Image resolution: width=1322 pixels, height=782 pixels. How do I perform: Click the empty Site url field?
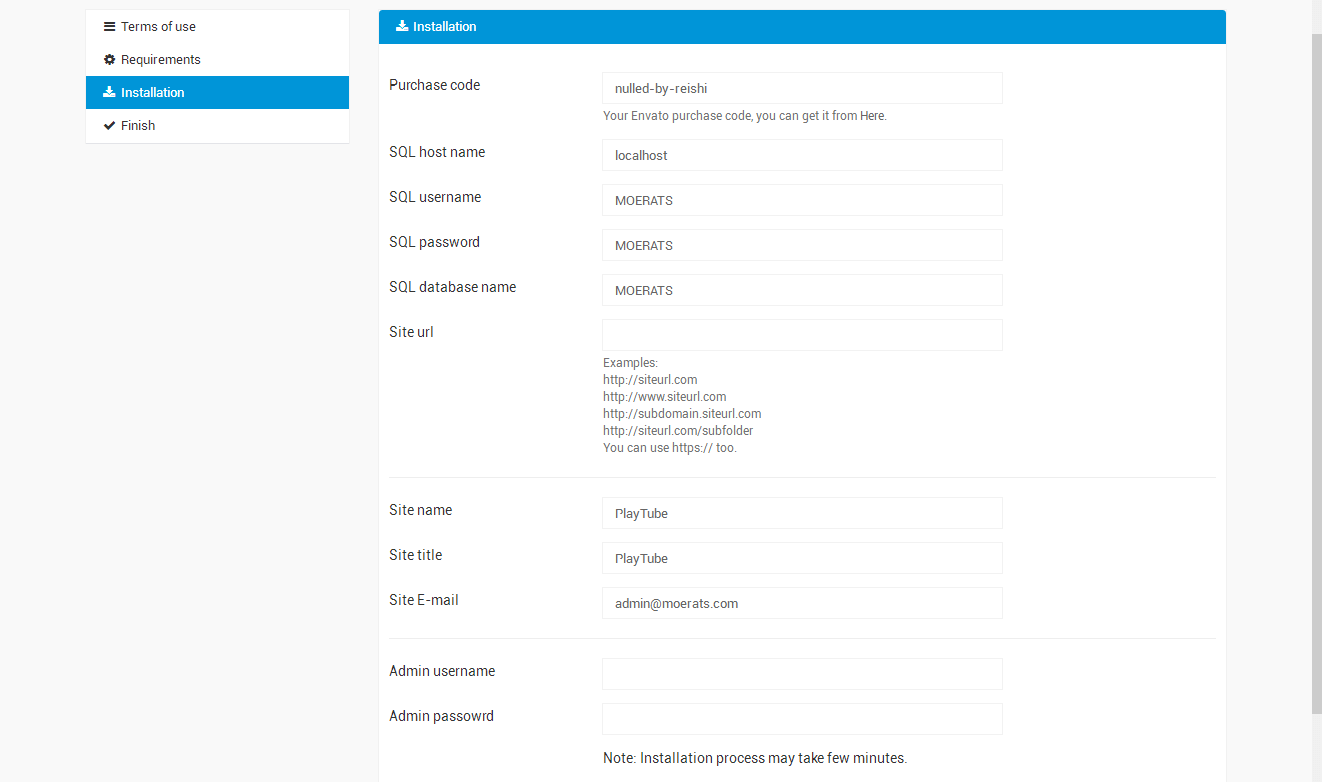tap(802, 335)
